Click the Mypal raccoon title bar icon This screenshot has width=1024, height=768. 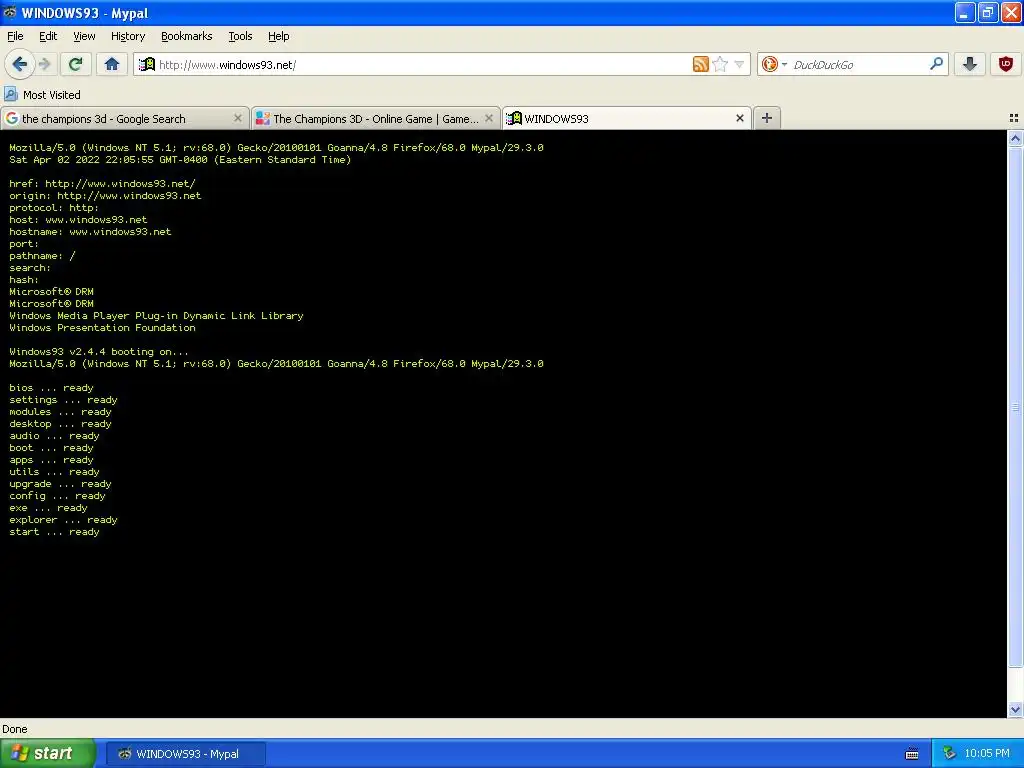pos(10,12)
